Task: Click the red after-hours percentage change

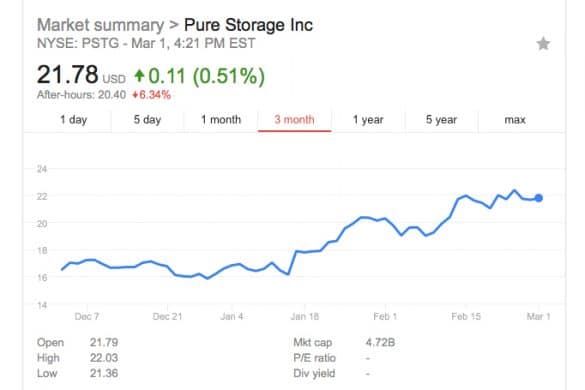Action: click(x=151, y=95)
